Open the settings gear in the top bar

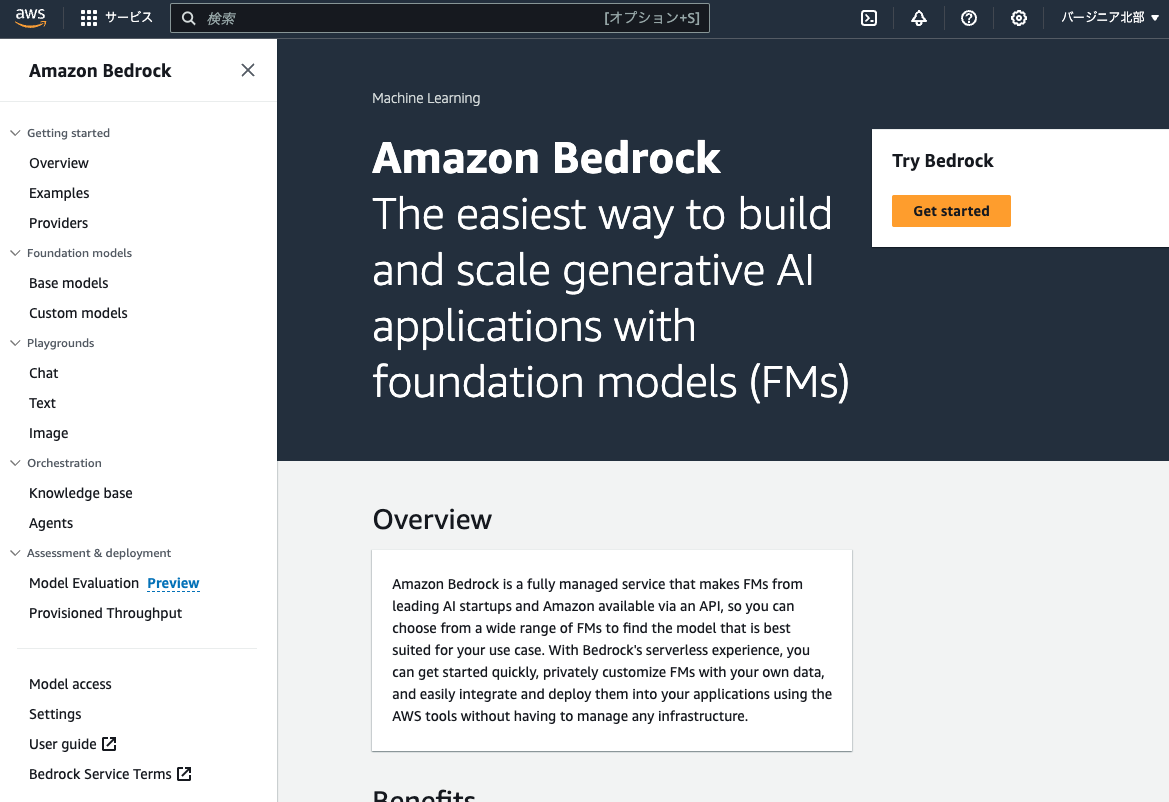click(x=1018, y=17)
